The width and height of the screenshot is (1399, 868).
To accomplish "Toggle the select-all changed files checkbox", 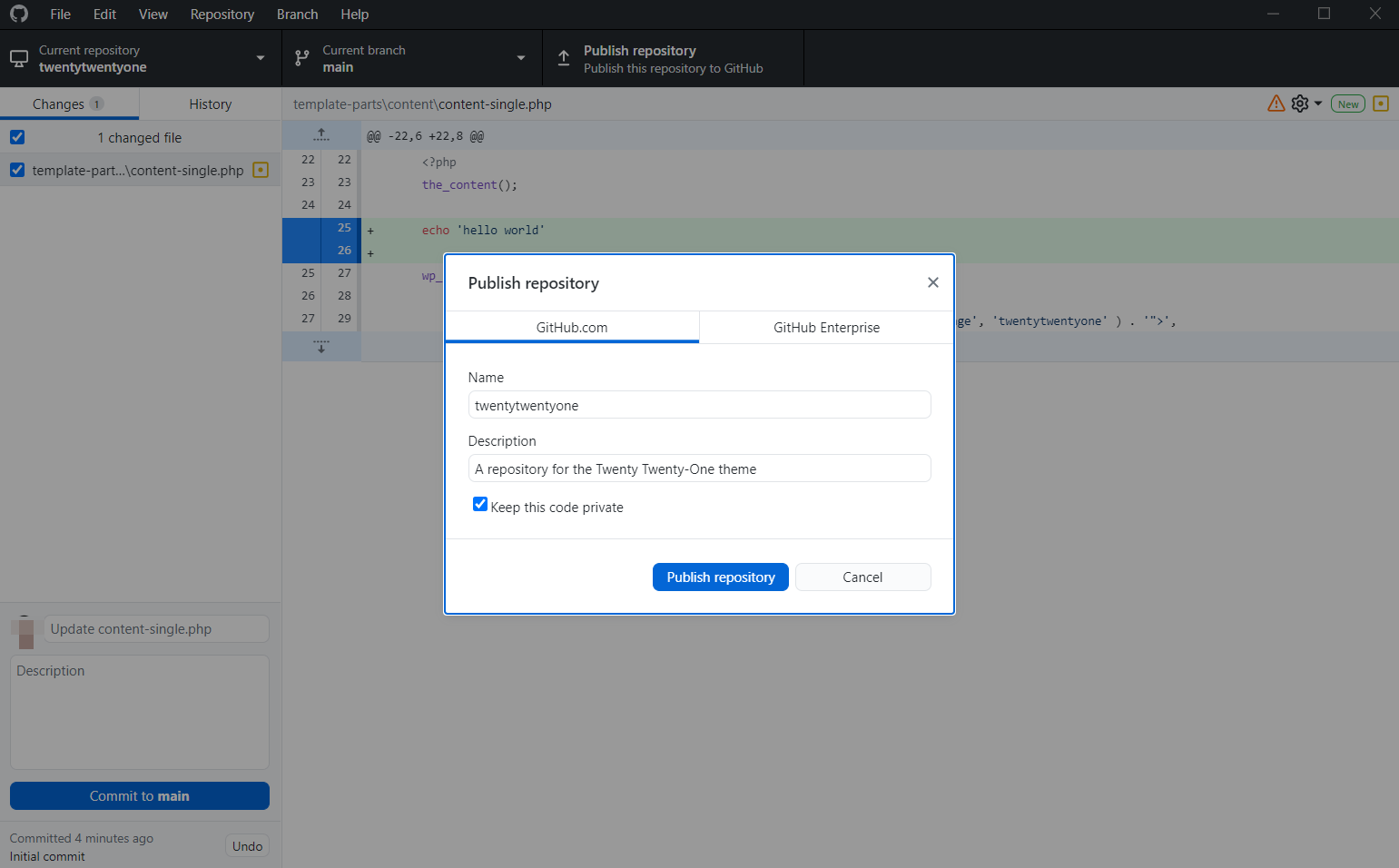I will [x=17, y=137].
